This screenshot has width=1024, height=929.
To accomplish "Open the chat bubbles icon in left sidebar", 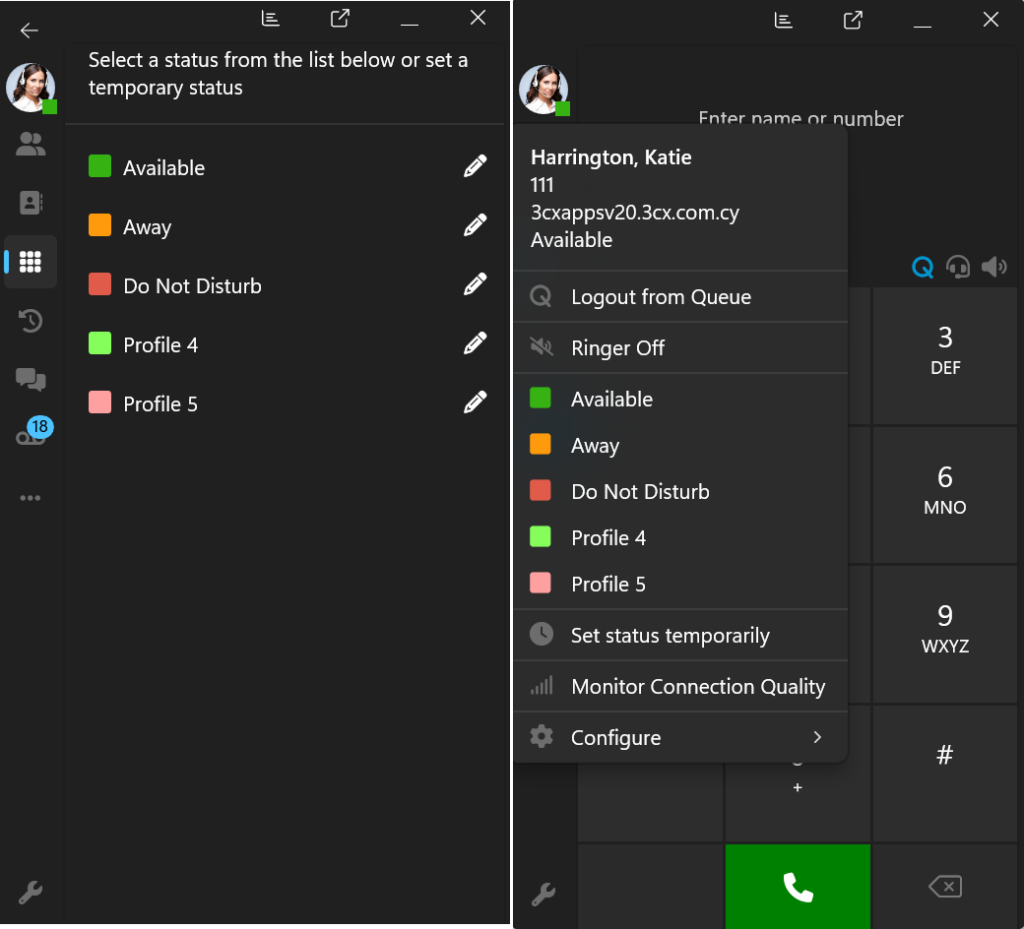I will 30,379.
